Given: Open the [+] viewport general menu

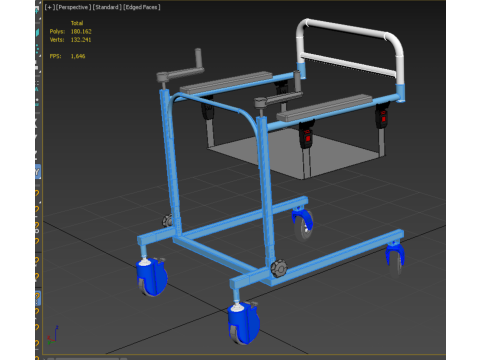Looking at the screenshot, I should (x=49, y=7).
